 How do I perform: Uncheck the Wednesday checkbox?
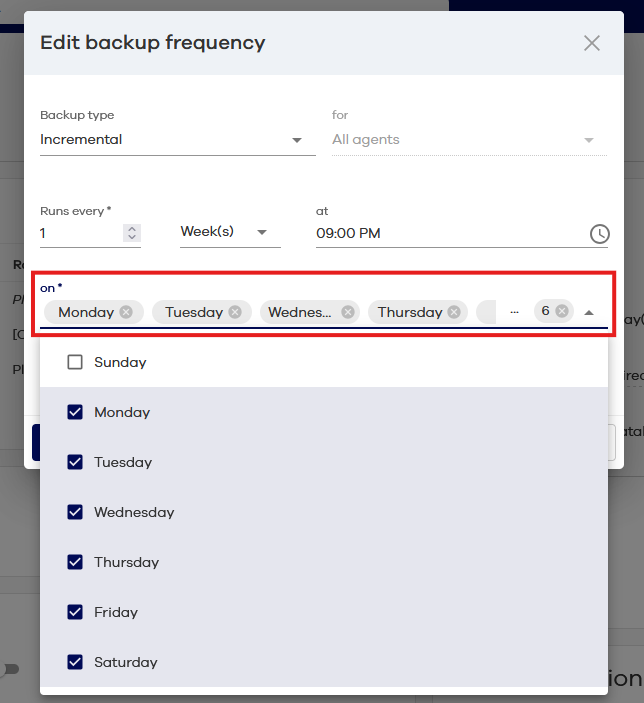click(75, 512)
